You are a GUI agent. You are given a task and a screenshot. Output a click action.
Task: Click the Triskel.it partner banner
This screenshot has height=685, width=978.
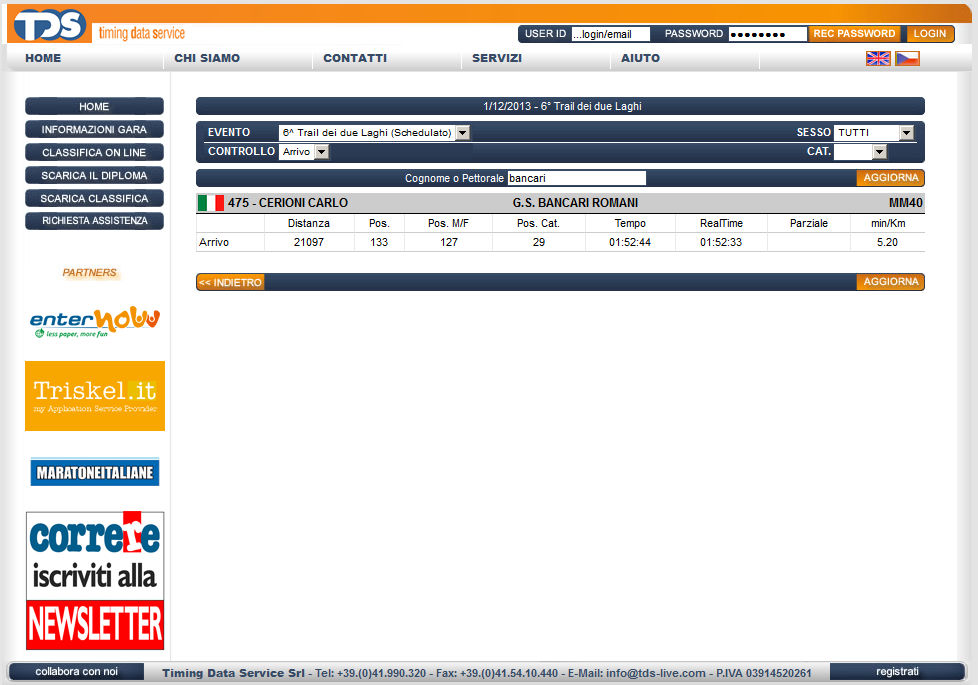click(95, 396)
